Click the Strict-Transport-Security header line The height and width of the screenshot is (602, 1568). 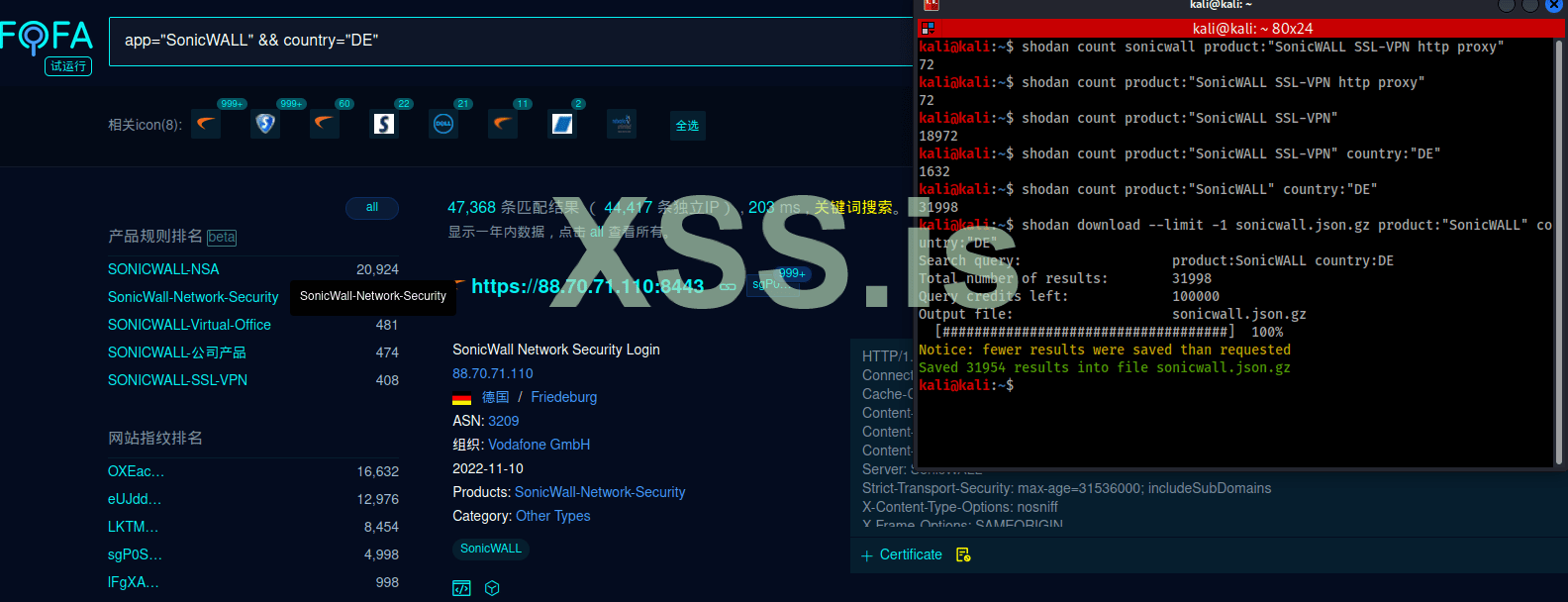(1066, 488)
